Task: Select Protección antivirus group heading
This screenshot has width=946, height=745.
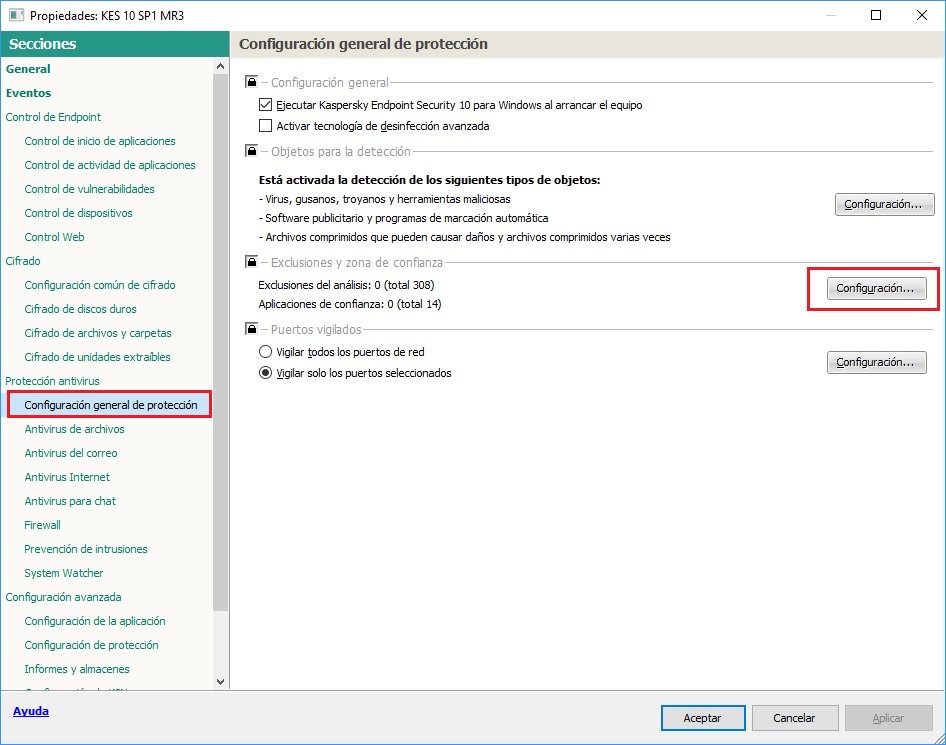Action: pyautogui.click(x=52, y=381)
